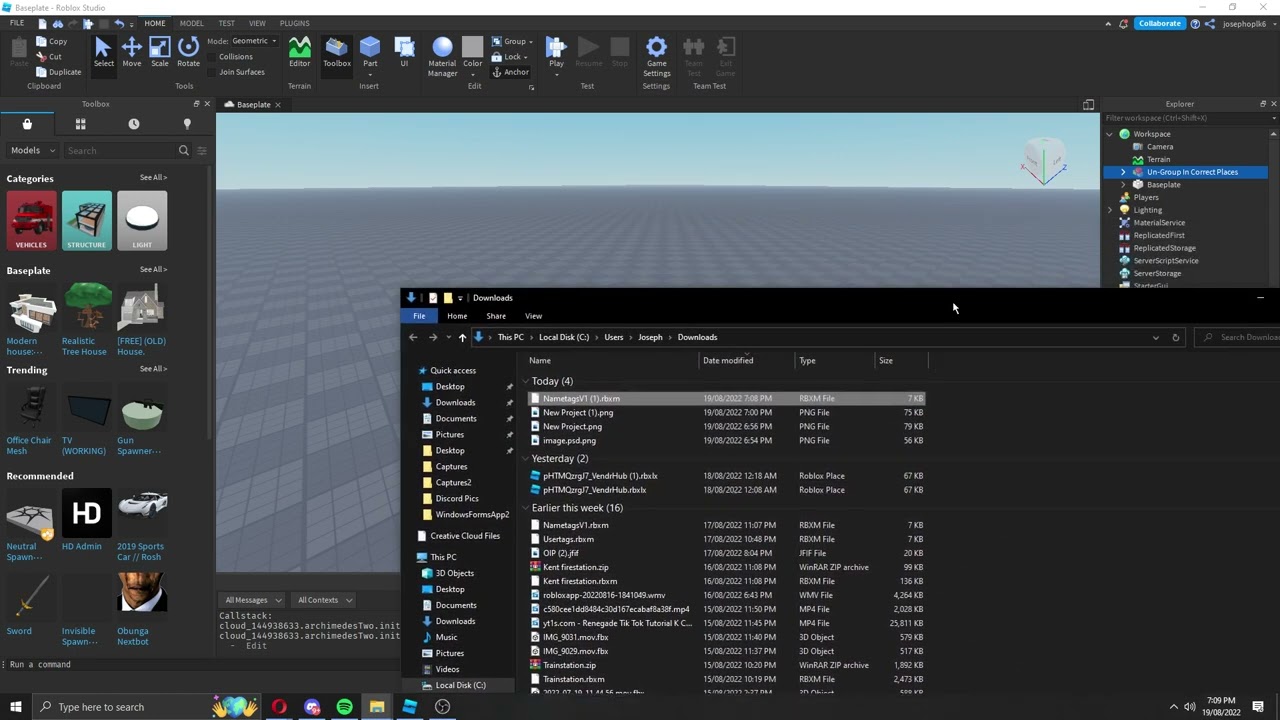The width and height of the screenshot is (1280, 720).
Task: Click Copy in Clipboard group
Action: click(x=51, y=42)
